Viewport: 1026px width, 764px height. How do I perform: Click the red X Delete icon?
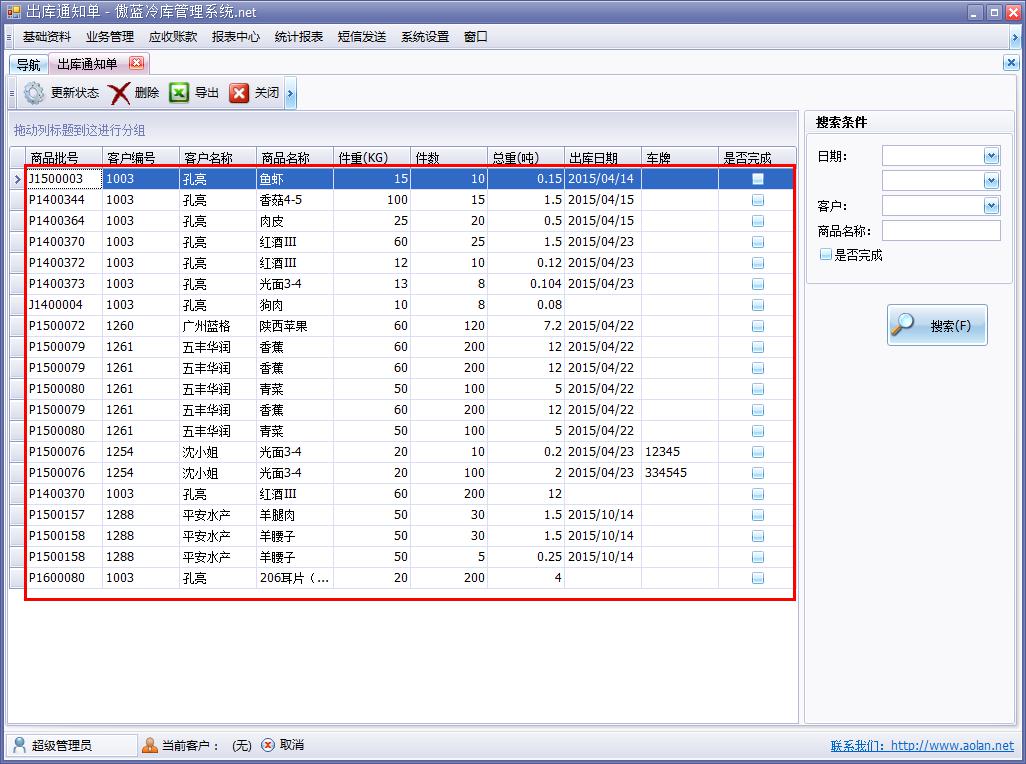pyautogui.click(x=120, y=93)
